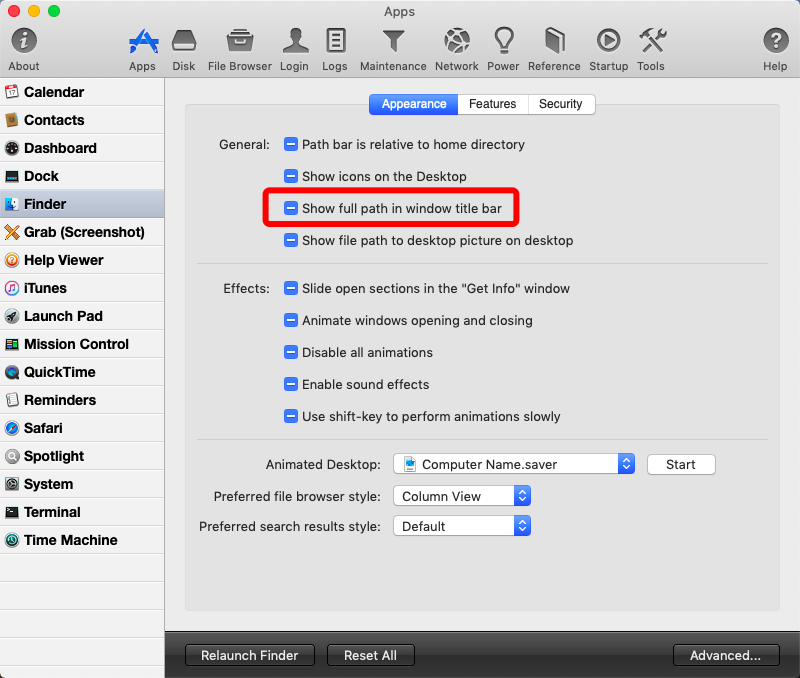Enable Show full path in window title bar
This screenshot has height=678, width=800.
point(291,208)
